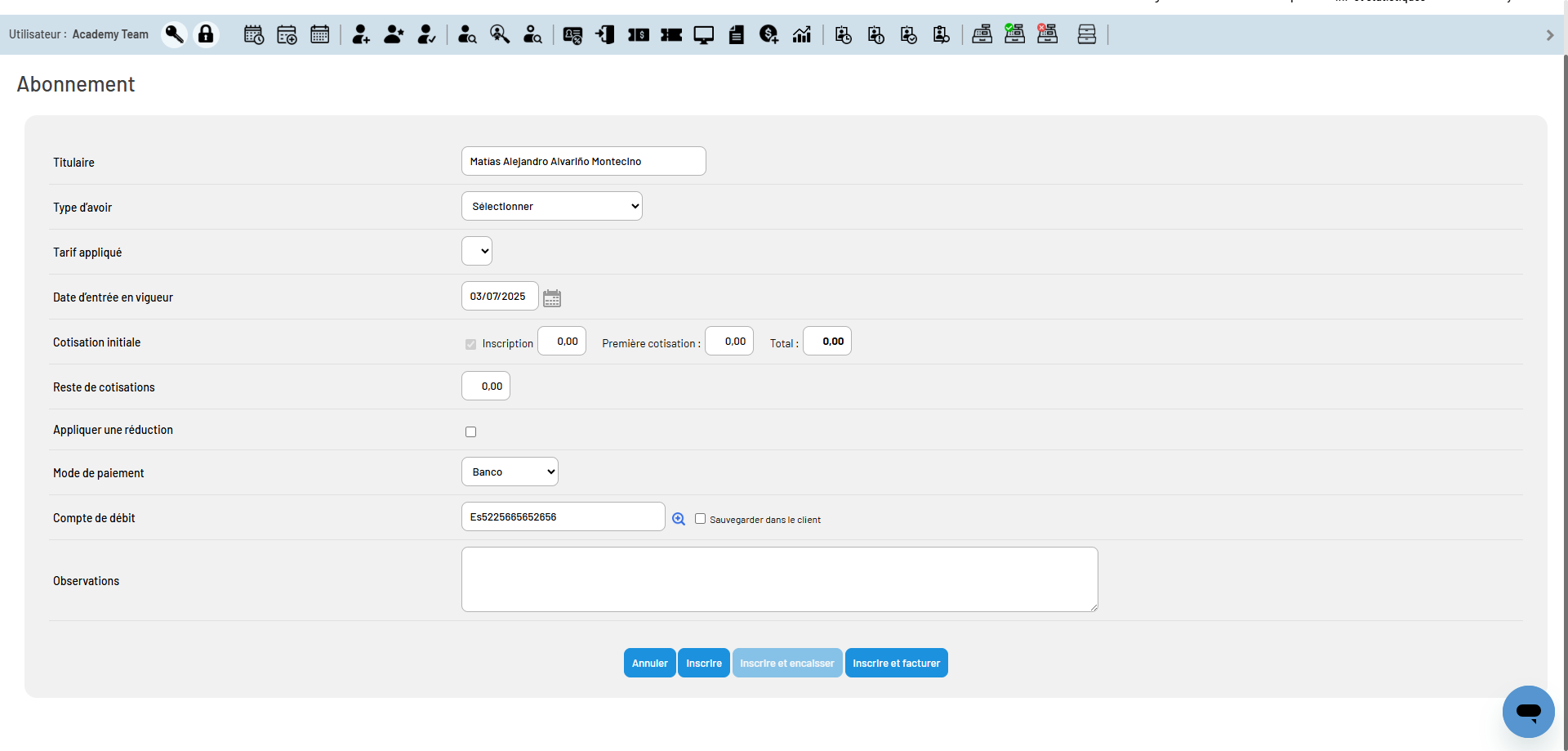
Task: Open the outlined person search icon
Action: click(532, 34)
